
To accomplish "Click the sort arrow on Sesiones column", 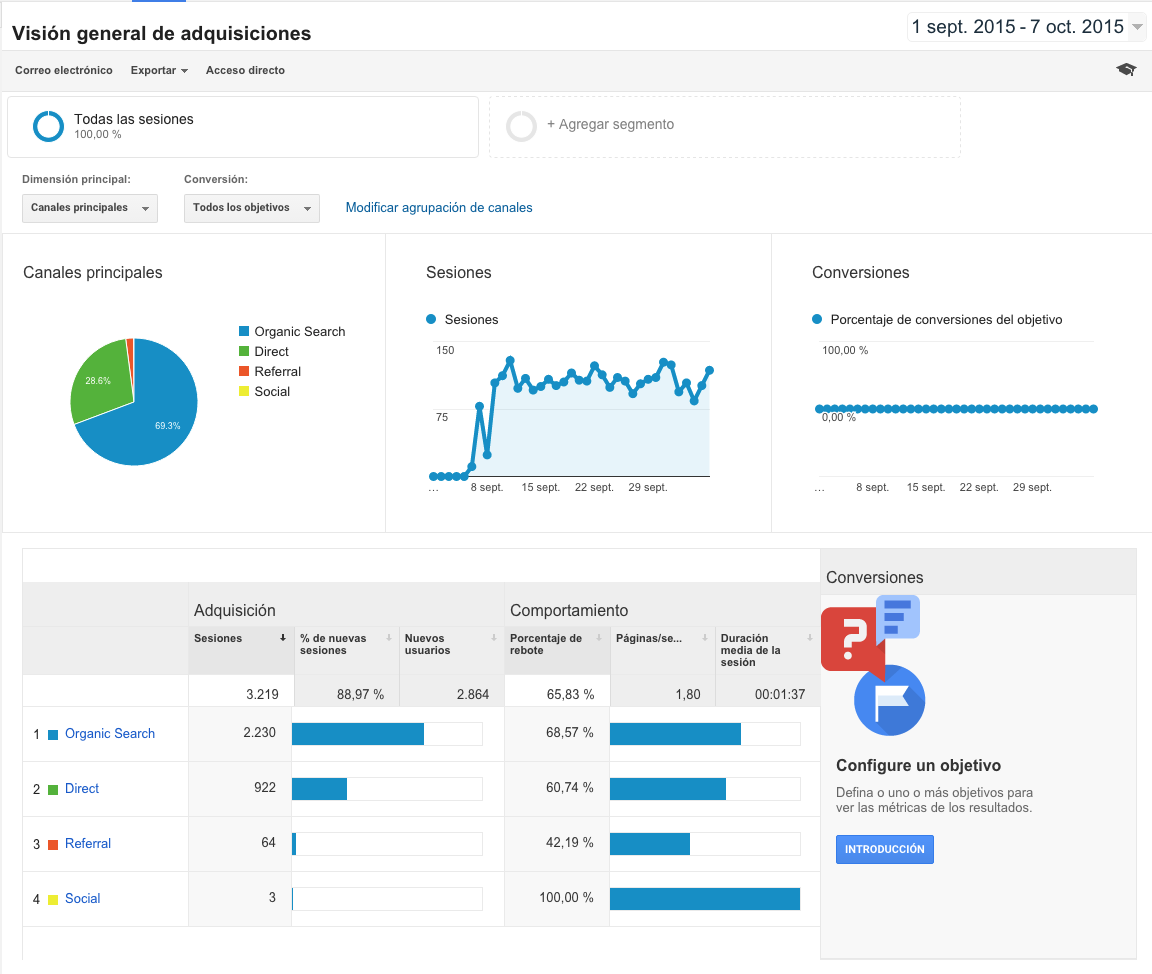I will point(282,638).
